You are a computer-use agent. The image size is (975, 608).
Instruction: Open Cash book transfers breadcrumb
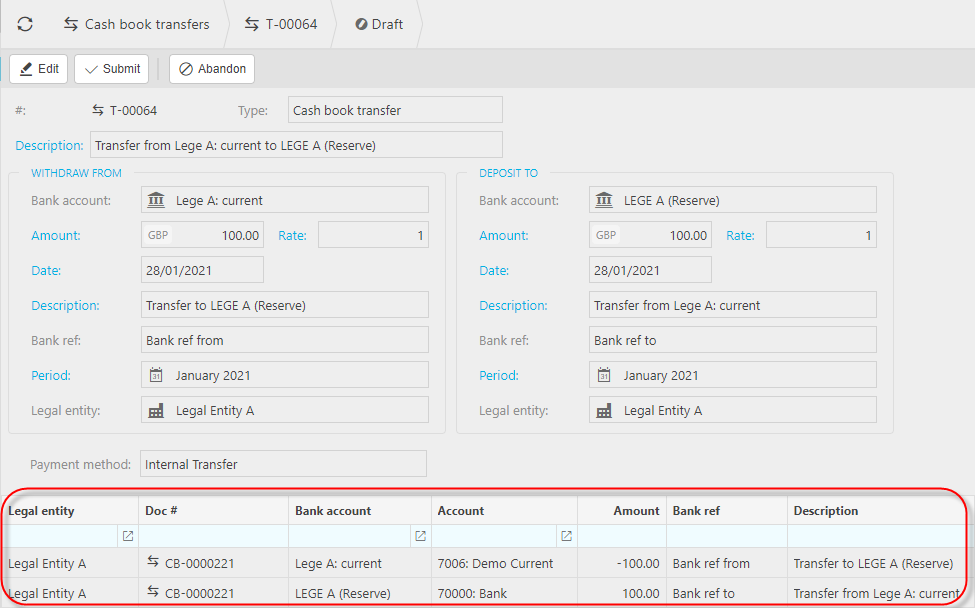pyautogui.click(x=137, y=24)
